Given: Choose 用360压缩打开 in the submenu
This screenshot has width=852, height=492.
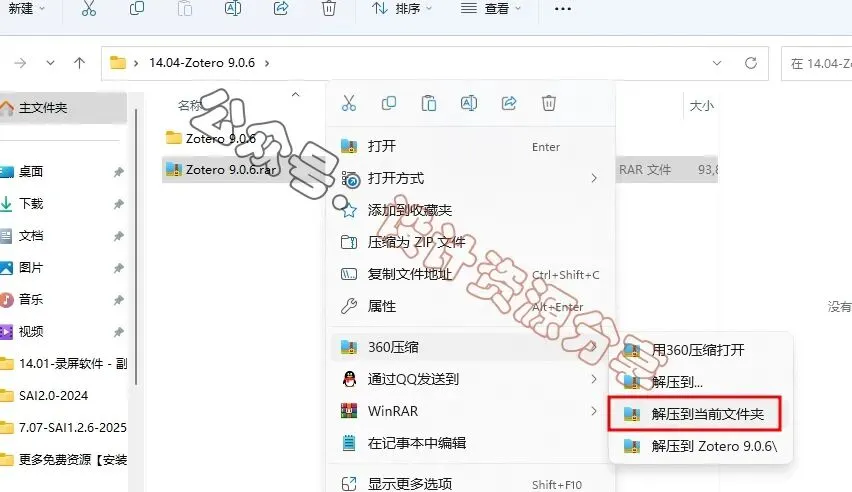Looking at the screenshot, I should pos(700,350).
